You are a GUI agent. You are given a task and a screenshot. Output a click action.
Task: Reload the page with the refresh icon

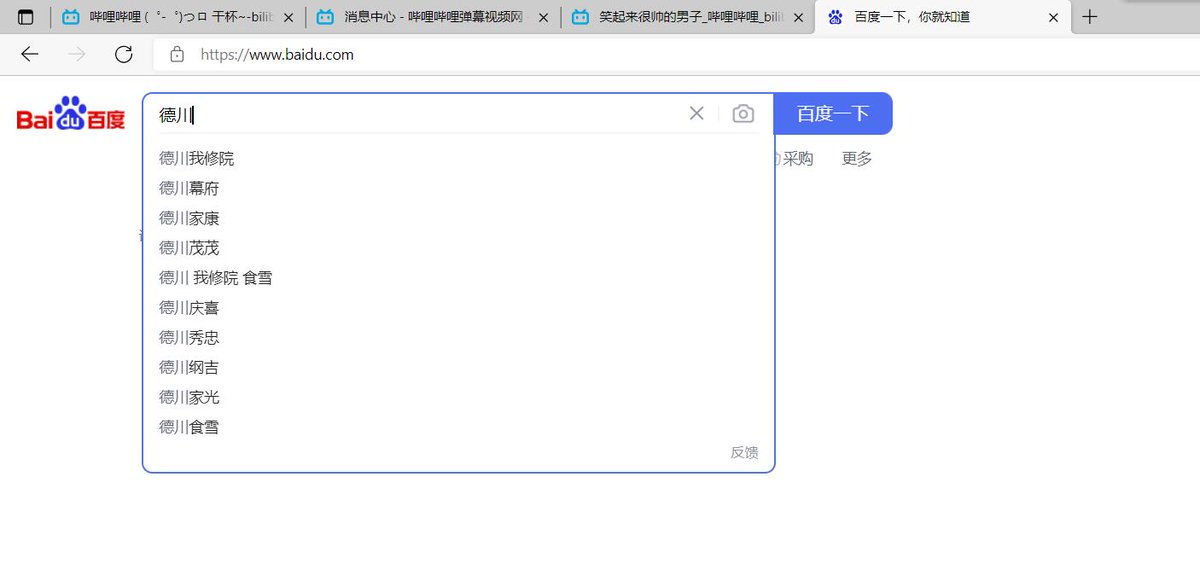(124, 54)
